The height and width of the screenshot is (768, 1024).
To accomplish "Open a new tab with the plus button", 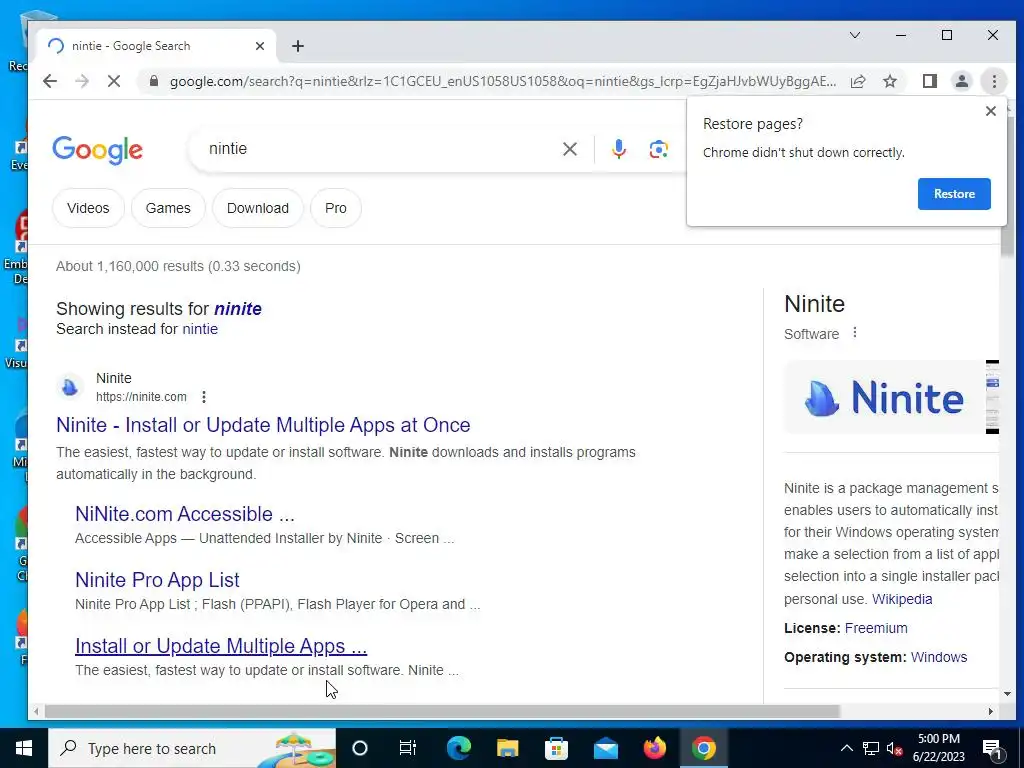I will (x=298, y=46).
